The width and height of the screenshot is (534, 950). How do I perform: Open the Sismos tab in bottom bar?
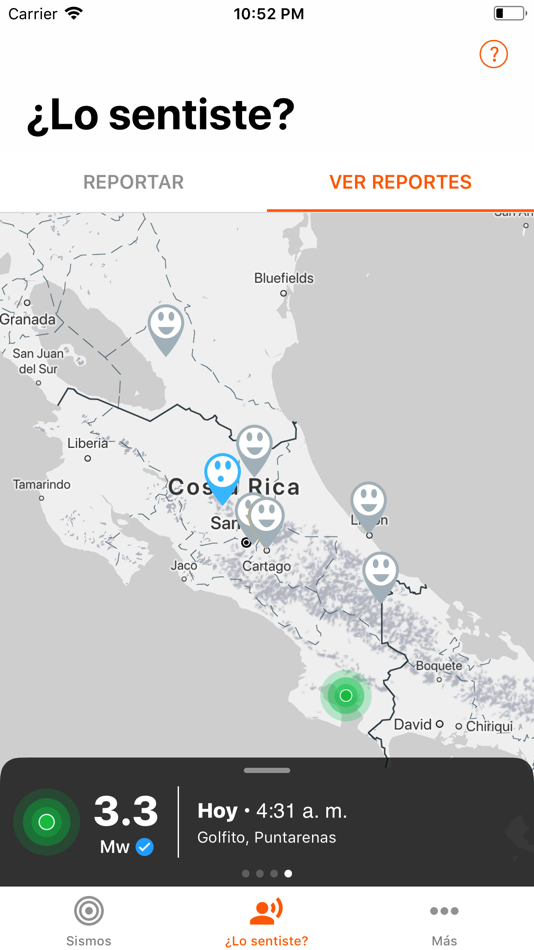(89, 921)
